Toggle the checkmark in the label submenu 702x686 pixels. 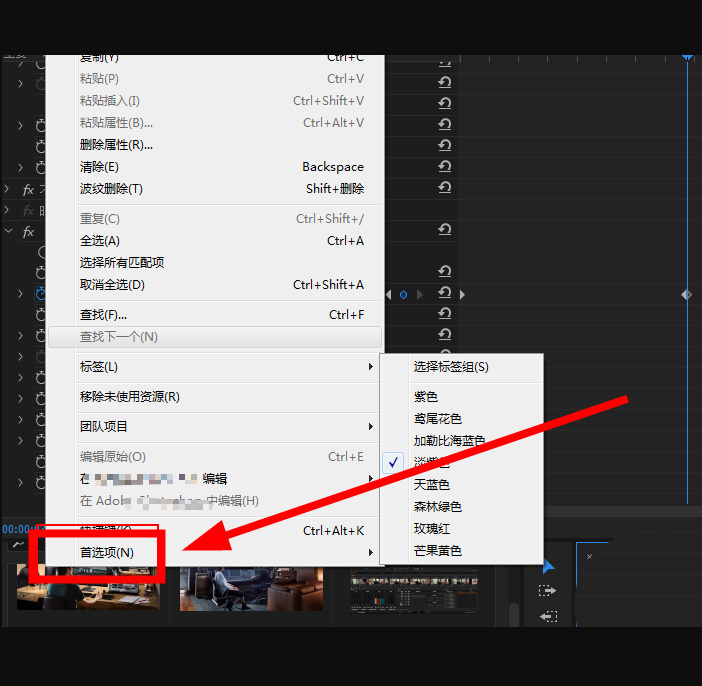[x=393, y=463]
